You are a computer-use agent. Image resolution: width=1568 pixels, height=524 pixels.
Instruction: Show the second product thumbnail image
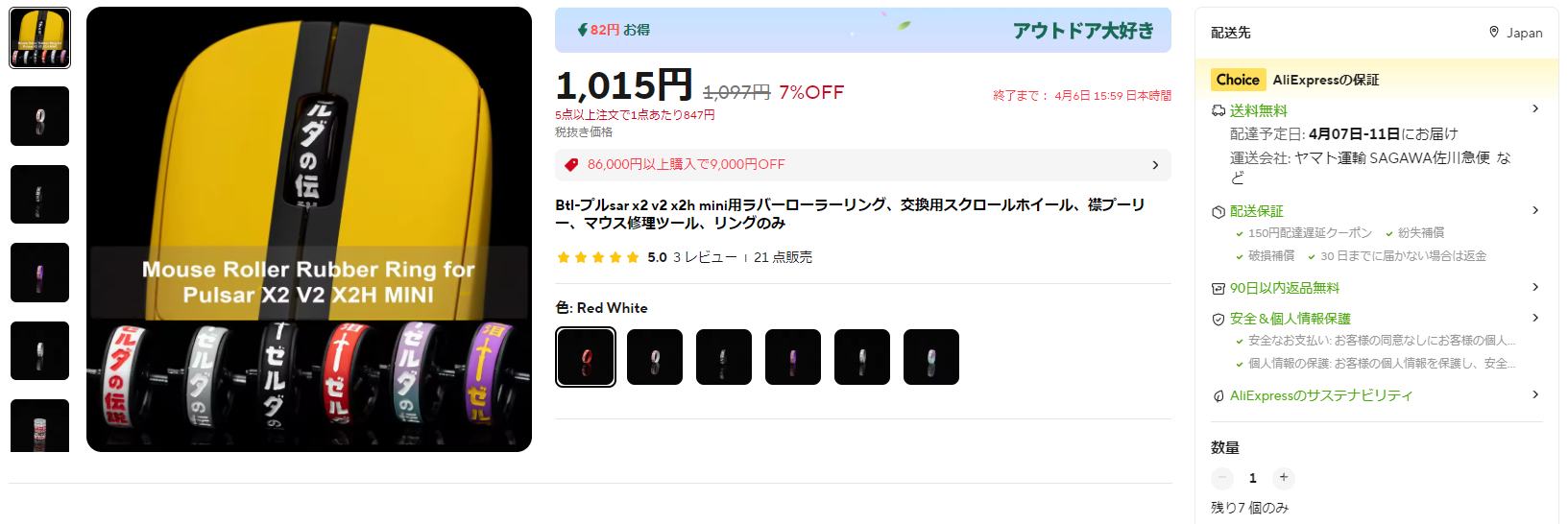tap(39, 116)
